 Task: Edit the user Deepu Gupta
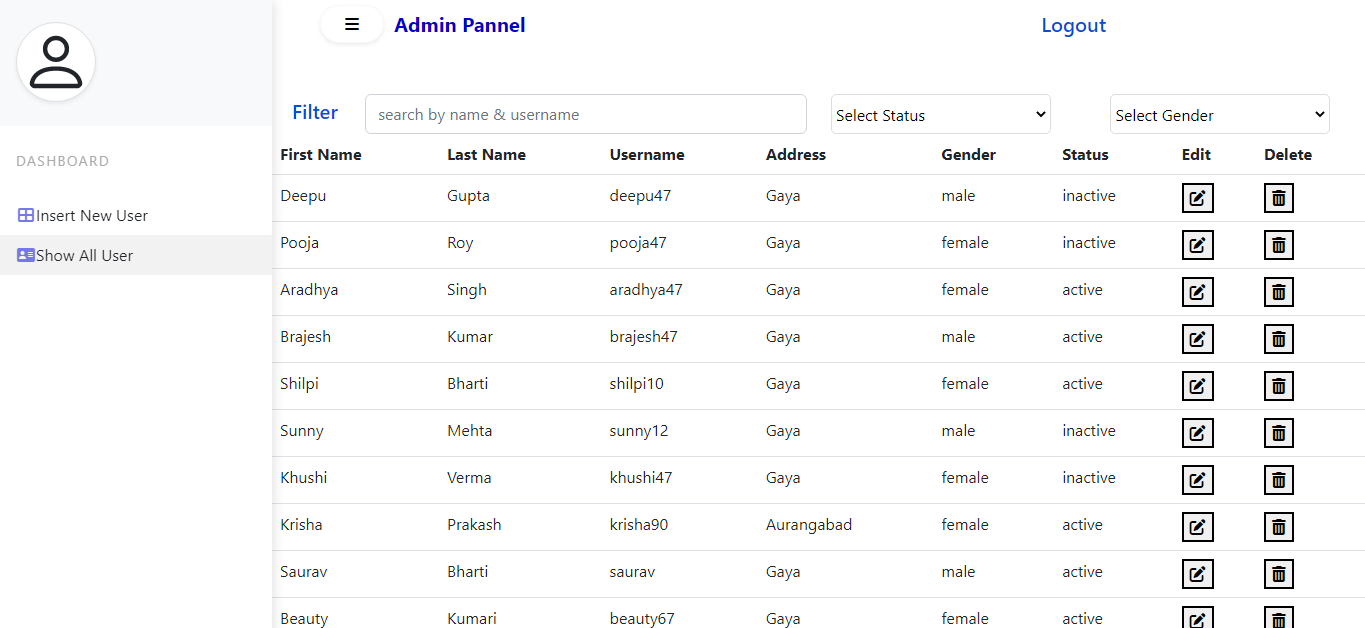coord(1197,197)
